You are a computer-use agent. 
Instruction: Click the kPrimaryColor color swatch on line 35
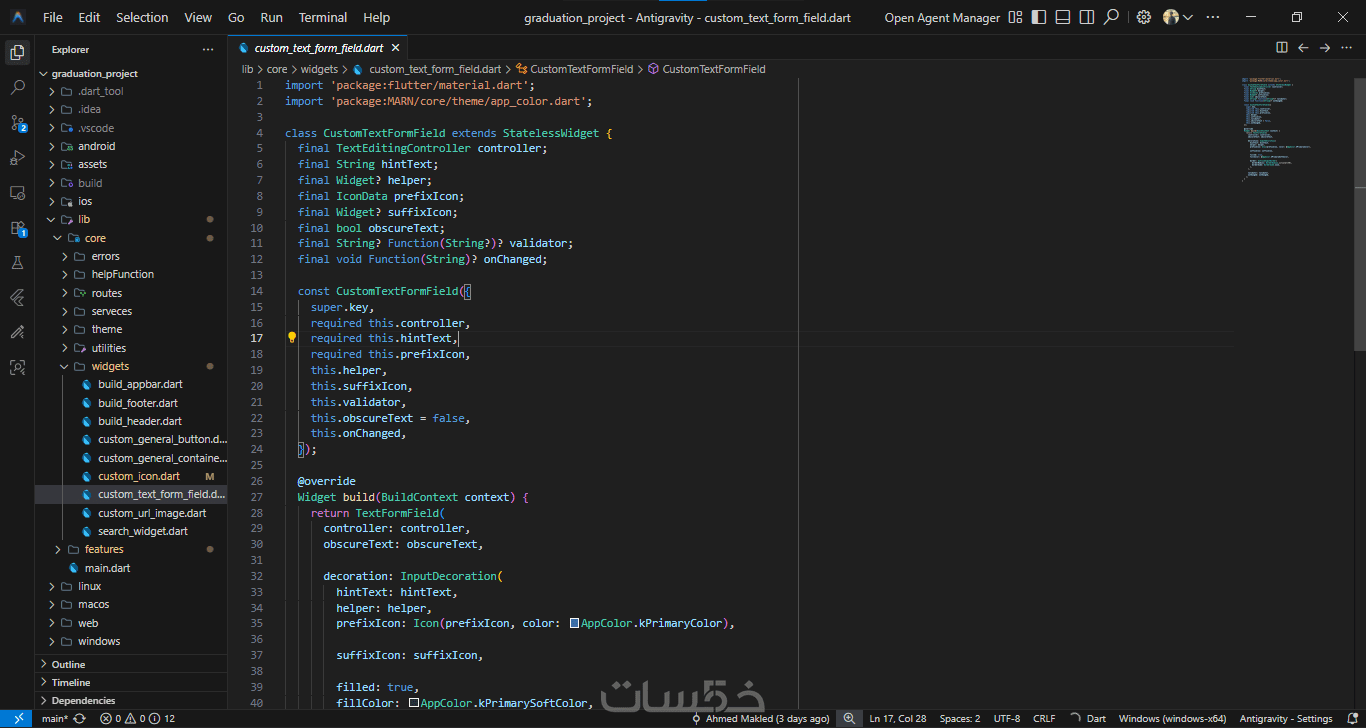tap(574, 623)
